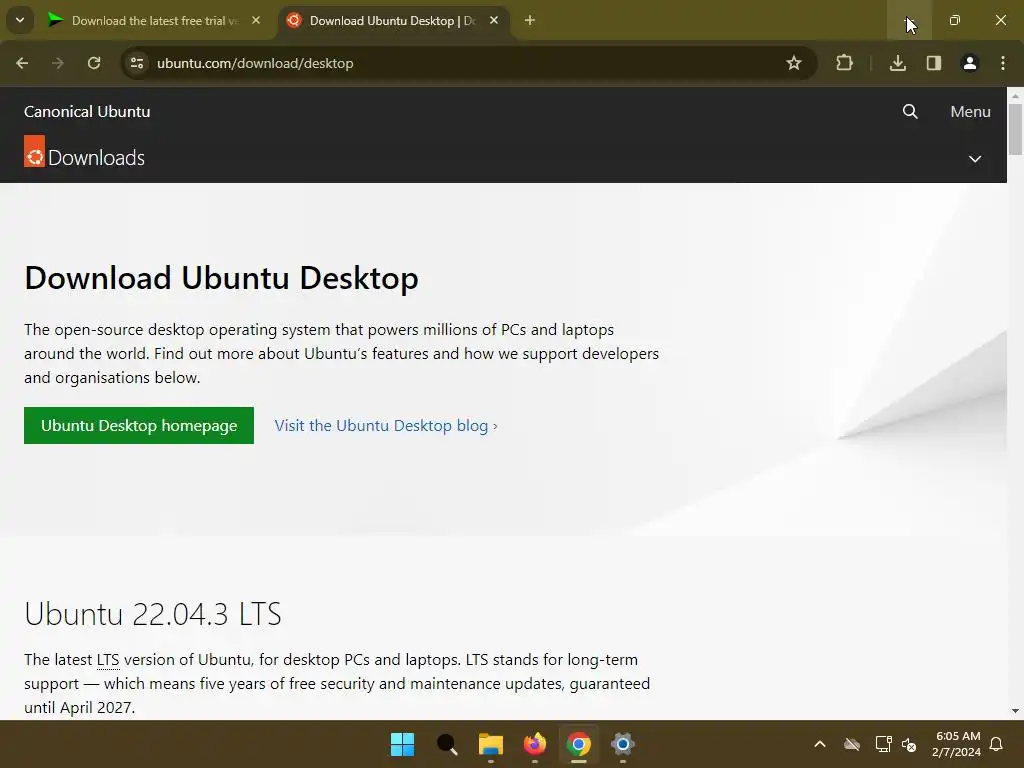
Task: Open the Chrome profile avatar
Action: pyautogui.click(x=970, y=63)
